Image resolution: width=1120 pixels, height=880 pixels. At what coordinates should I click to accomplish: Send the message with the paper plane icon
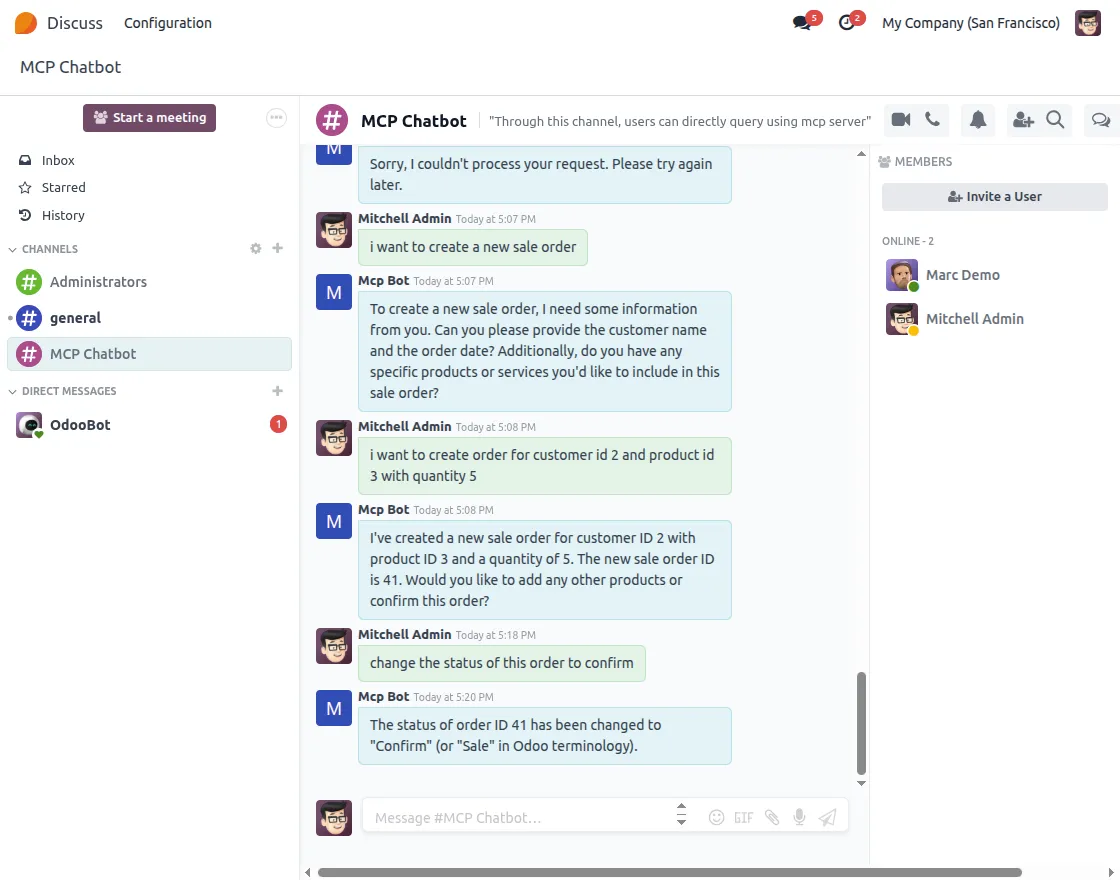(827, 817)
